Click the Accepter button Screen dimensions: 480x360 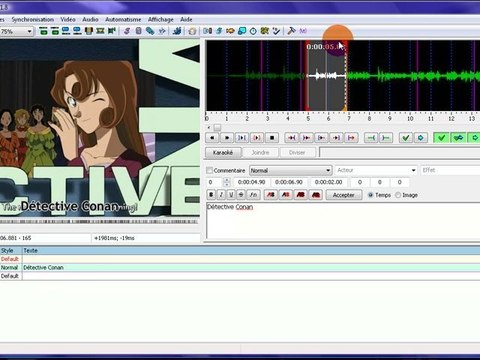[x=344, y=195]
